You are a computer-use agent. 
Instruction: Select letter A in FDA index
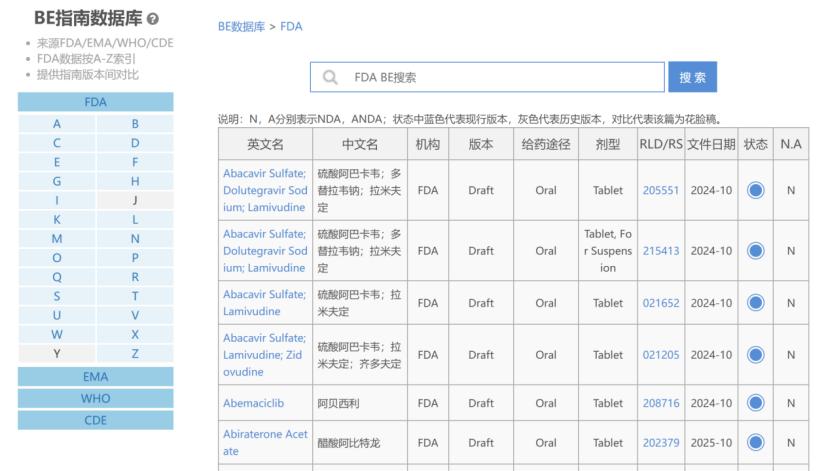[57, 124]
